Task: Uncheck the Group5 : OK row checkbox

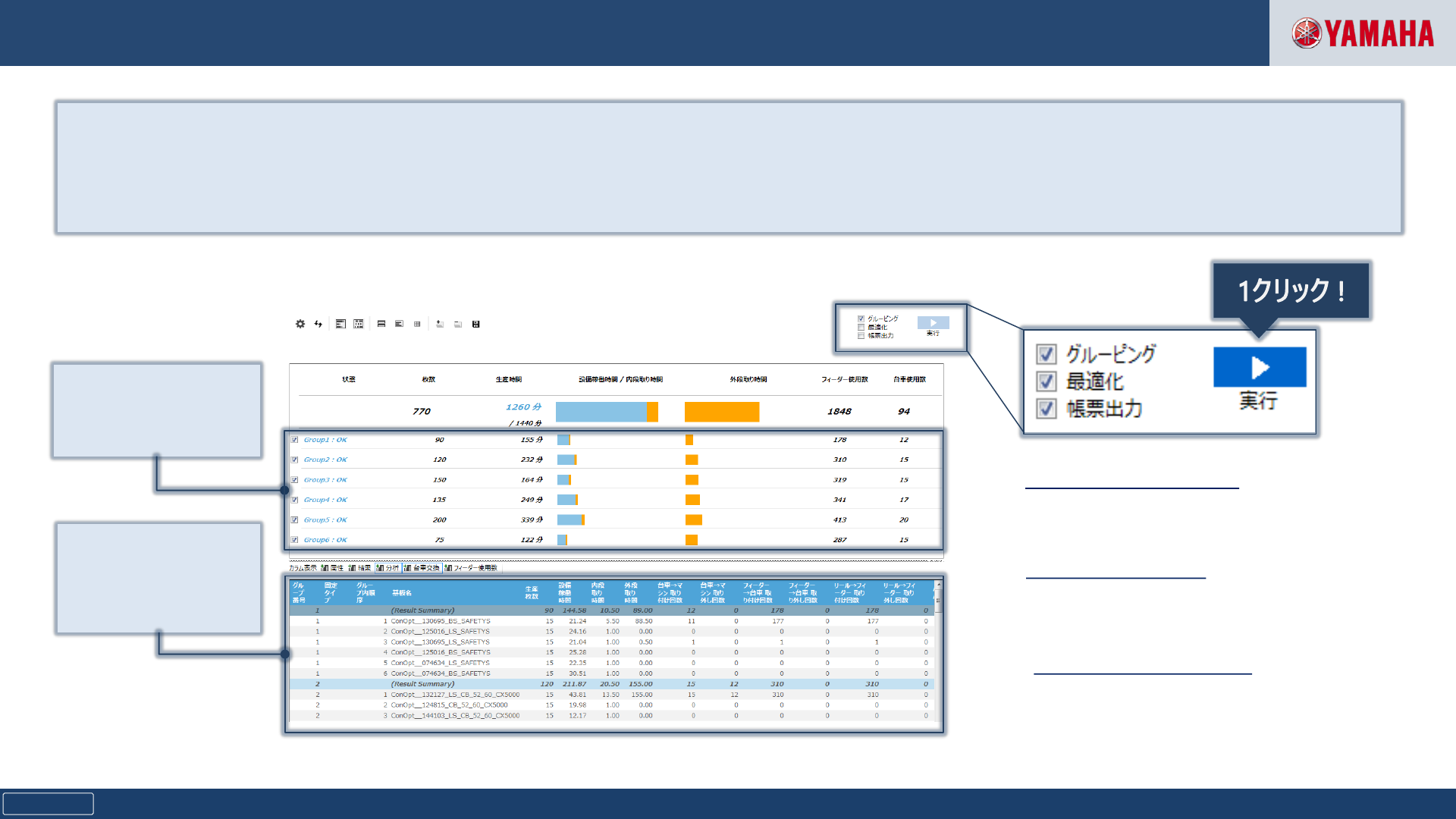Action: (x=294, y=520)
